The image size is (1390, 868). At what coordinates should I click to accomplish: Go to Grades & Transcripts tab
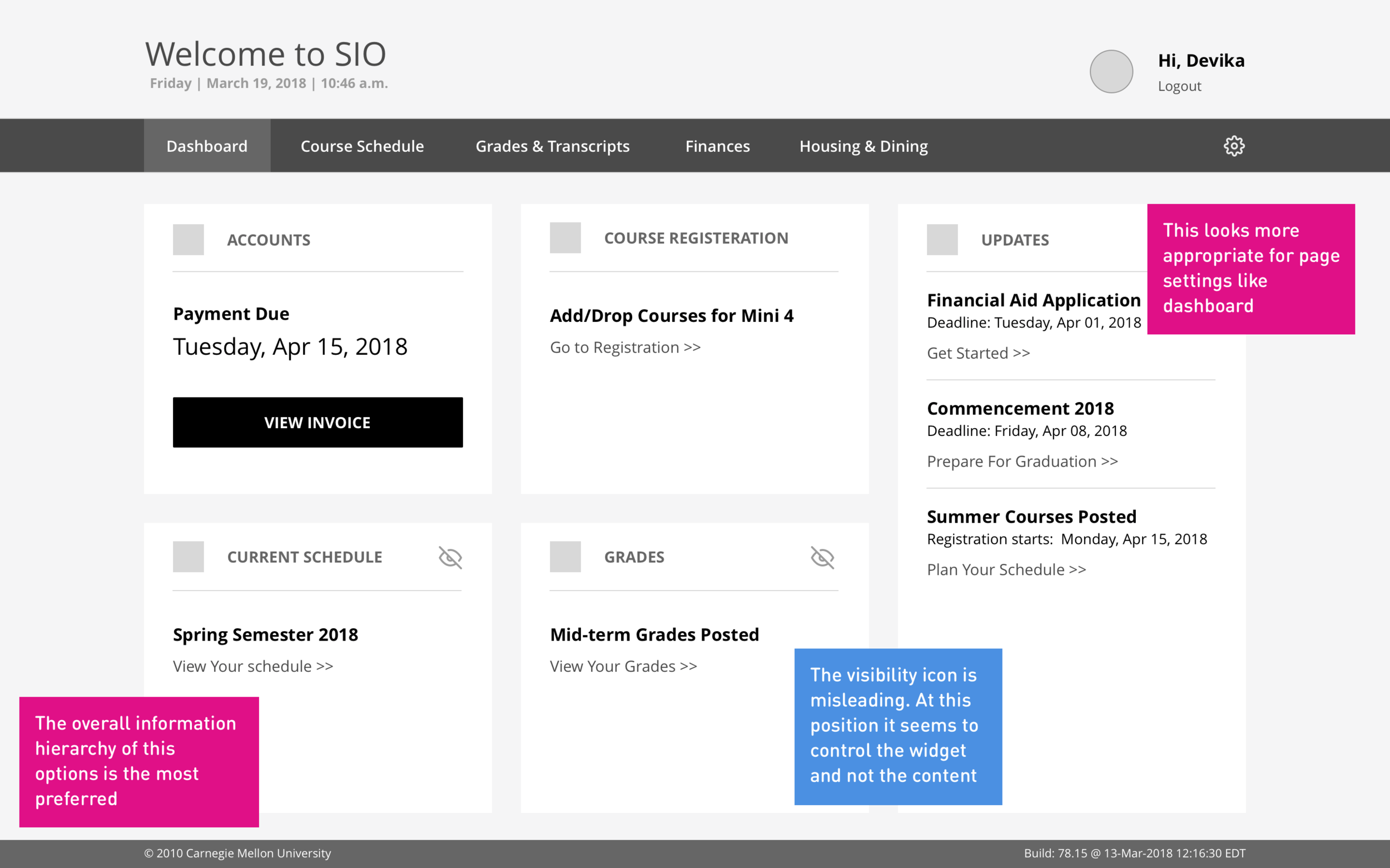point(553,146)
